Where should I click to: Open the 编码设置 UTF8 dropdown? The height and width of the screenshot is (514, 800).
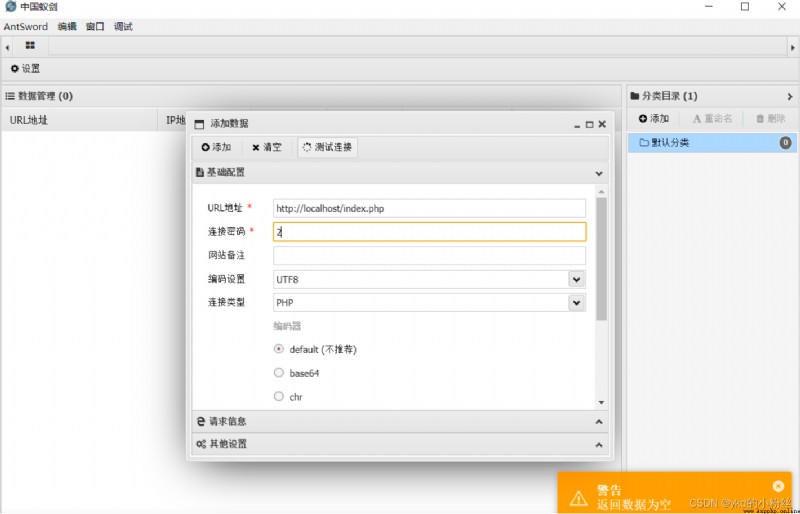[x=577, y=279]
